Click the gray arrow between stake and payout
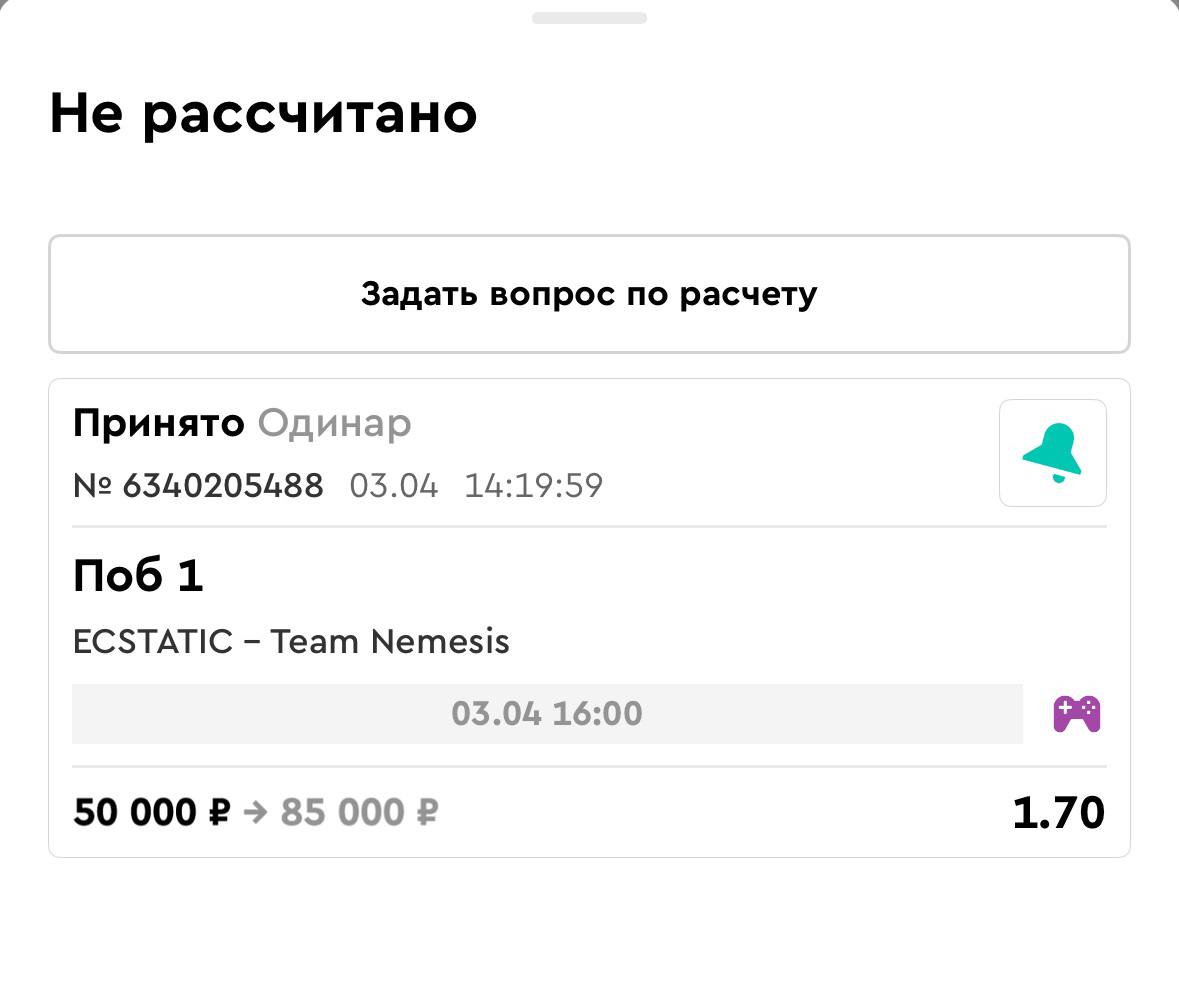Screen dimensions: 1179x1004 [x=255, y=812]
